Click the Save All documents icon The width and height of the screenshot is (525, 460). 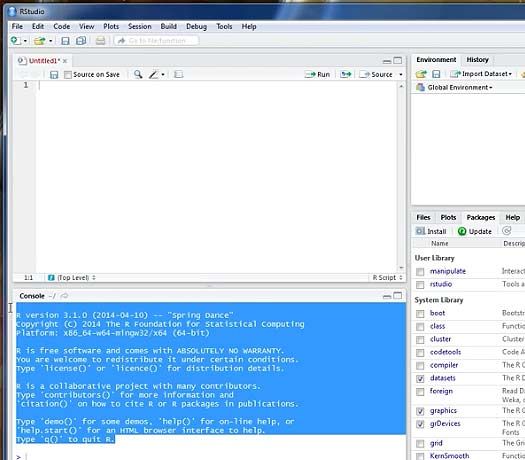pyautogui.click(x=81, y=41)
